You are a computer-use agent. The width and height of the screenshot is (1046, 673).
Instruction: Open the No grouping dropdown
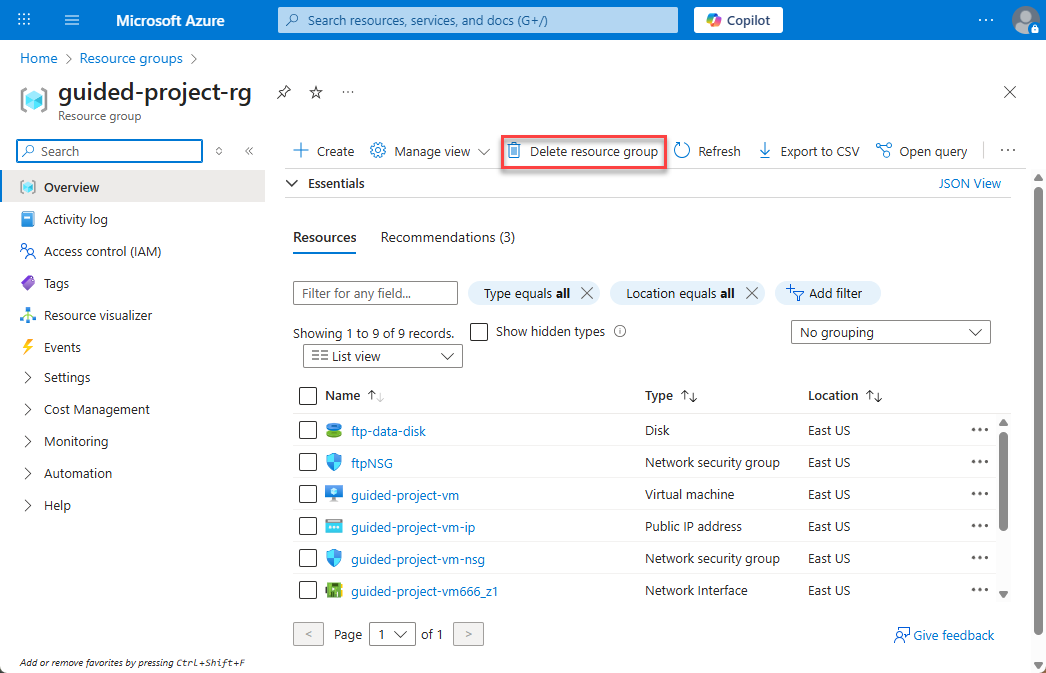[891, 332]
